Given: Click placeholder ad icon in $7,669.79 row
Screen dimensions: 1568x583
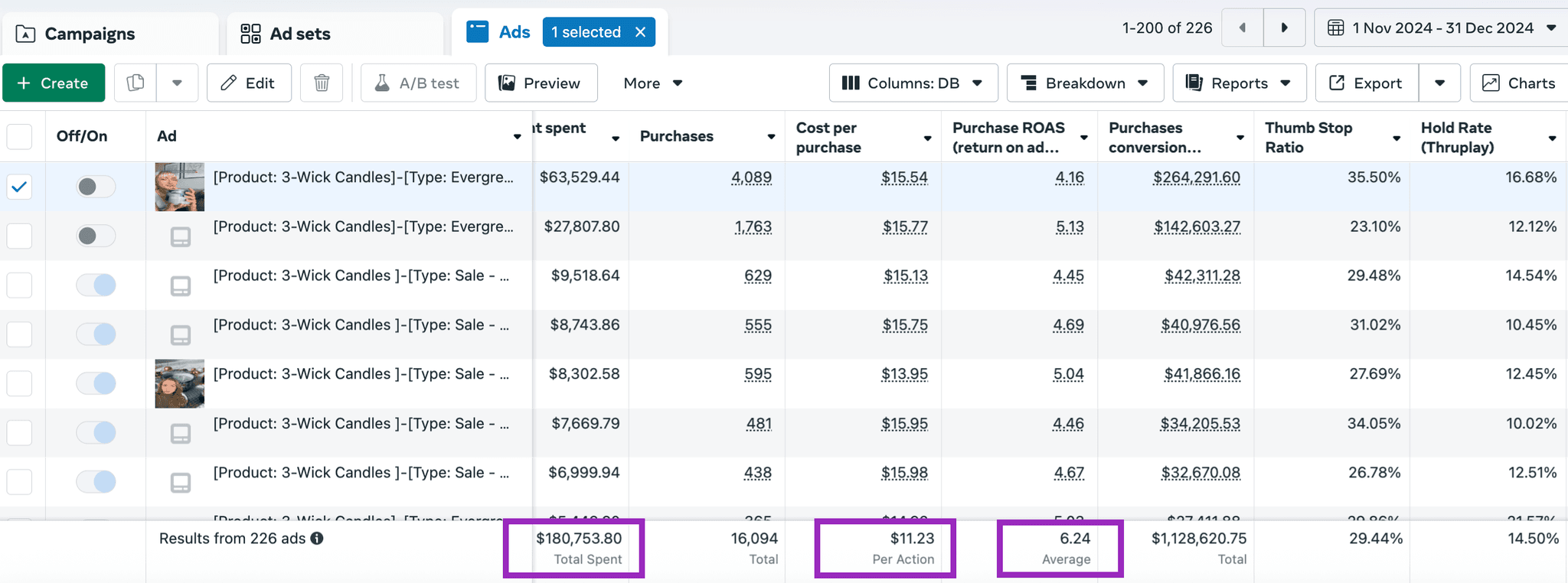Looking at the screenshot, I should (181, 434).
